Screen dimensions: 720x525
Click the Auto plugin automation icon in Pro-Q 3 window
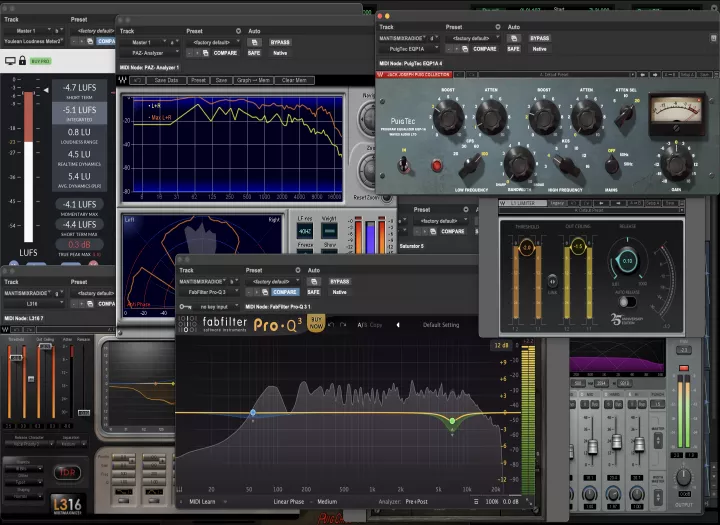(x=314, y=281)
